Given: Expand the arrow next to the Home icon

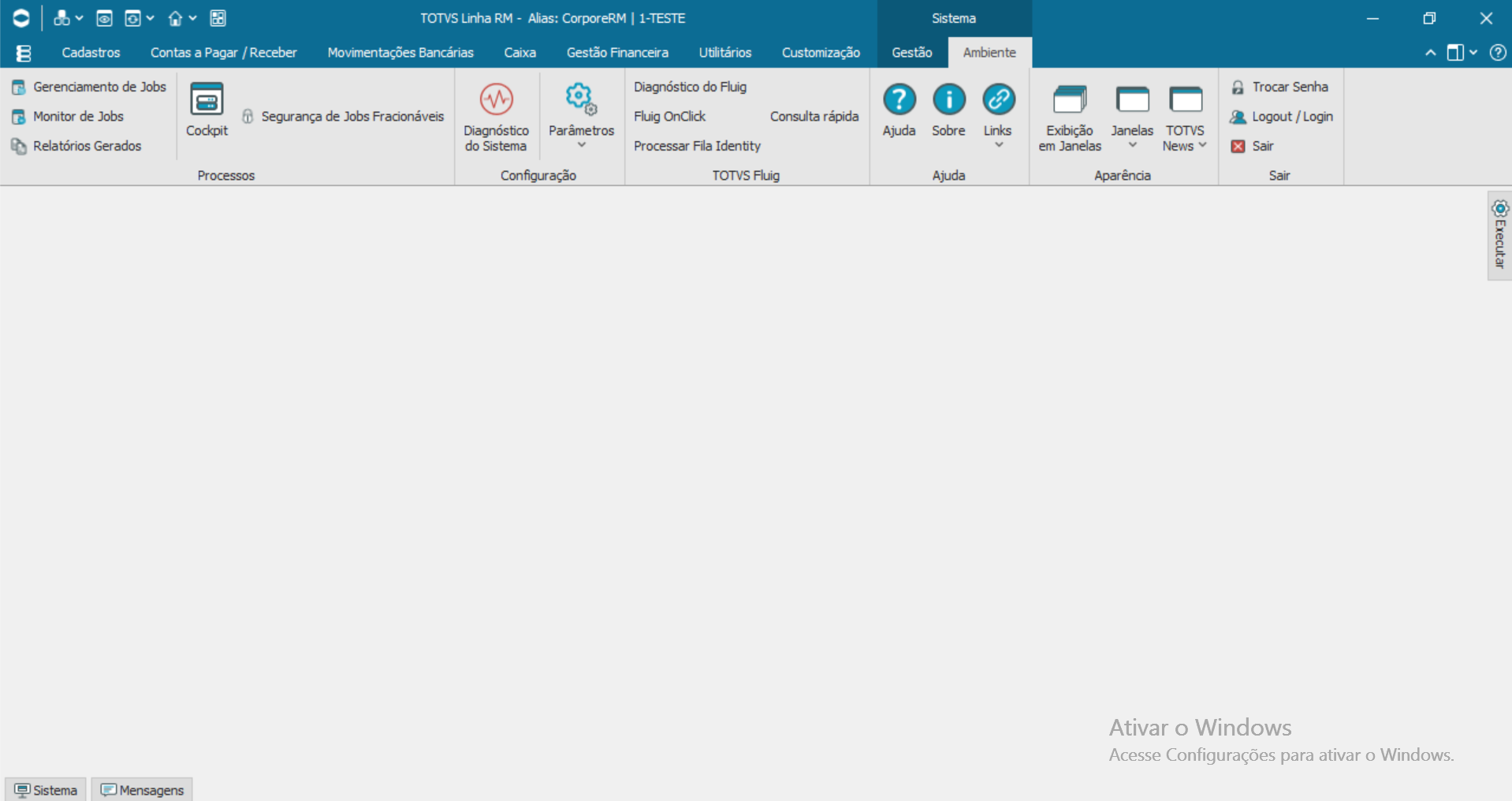Looking at the screenshot, I should tap(192, 18).
